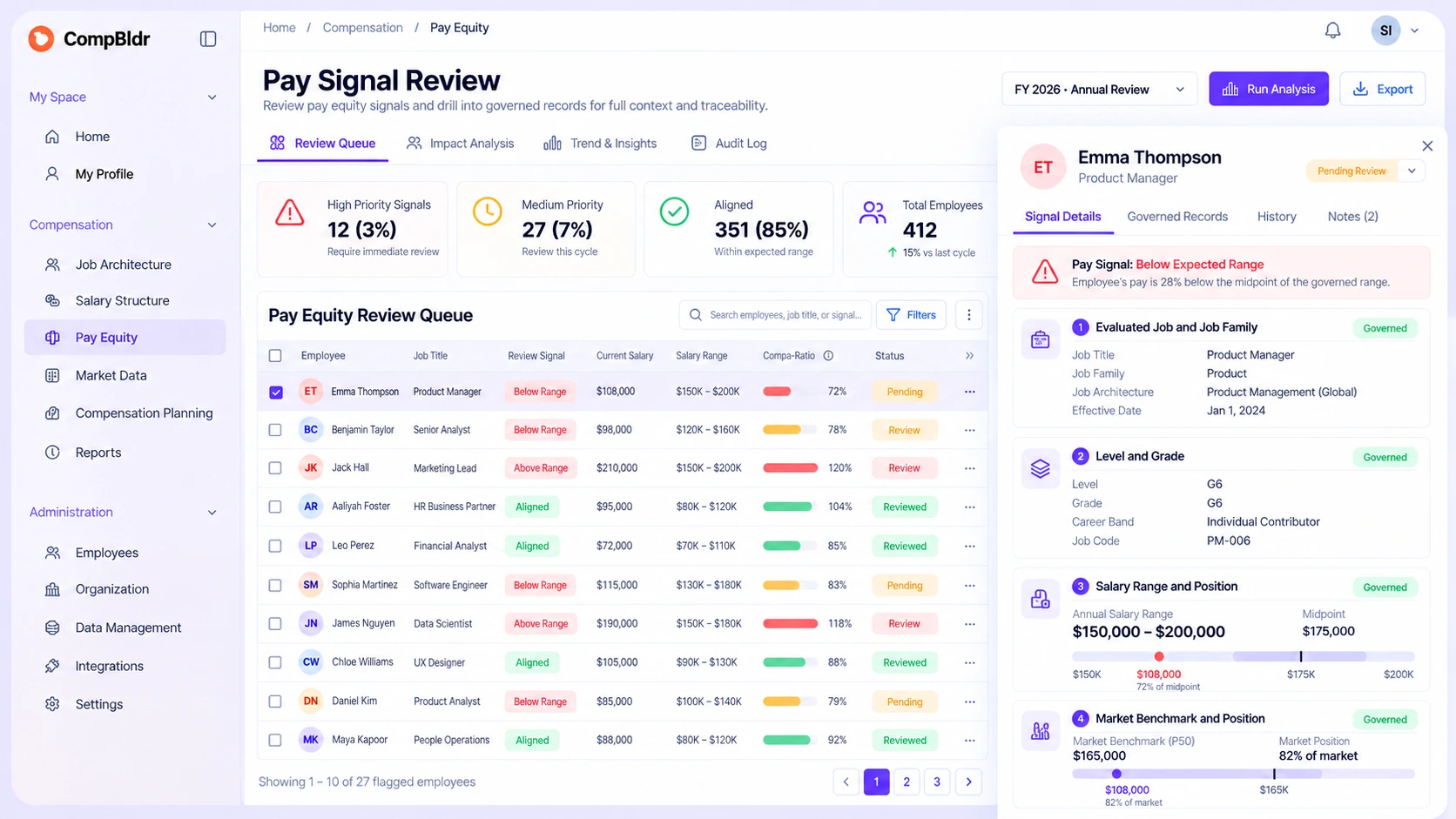
Task: Select all employees with the header checkbox
Action: (x=275, y=356)
